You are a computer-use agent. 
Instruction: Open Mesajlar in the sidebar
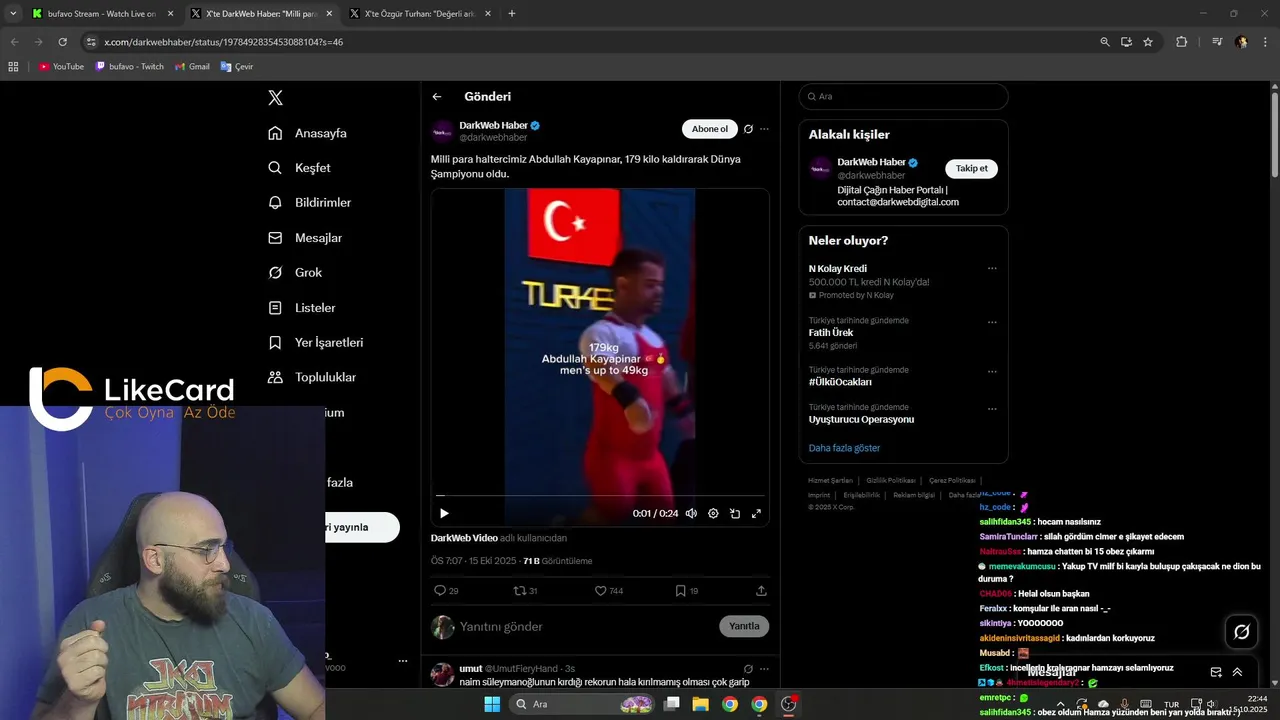point(305,238)
